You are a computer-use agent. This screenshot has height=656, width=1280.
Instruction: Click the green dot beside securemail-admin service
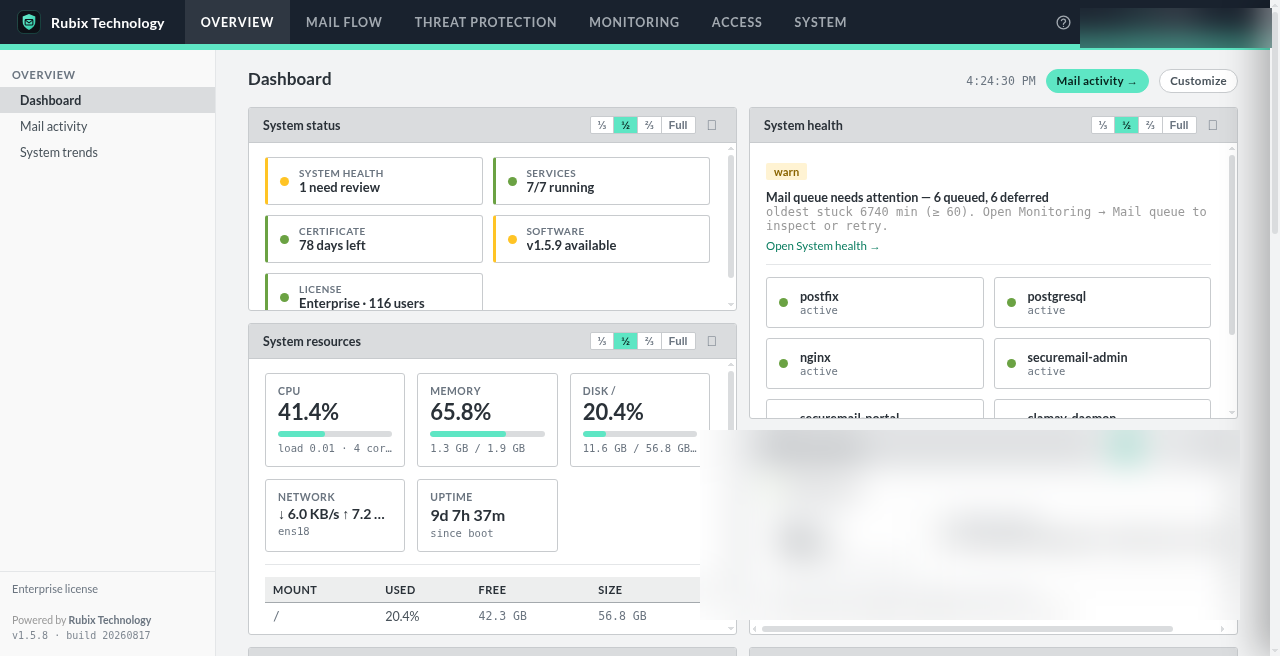point(1011,363)
